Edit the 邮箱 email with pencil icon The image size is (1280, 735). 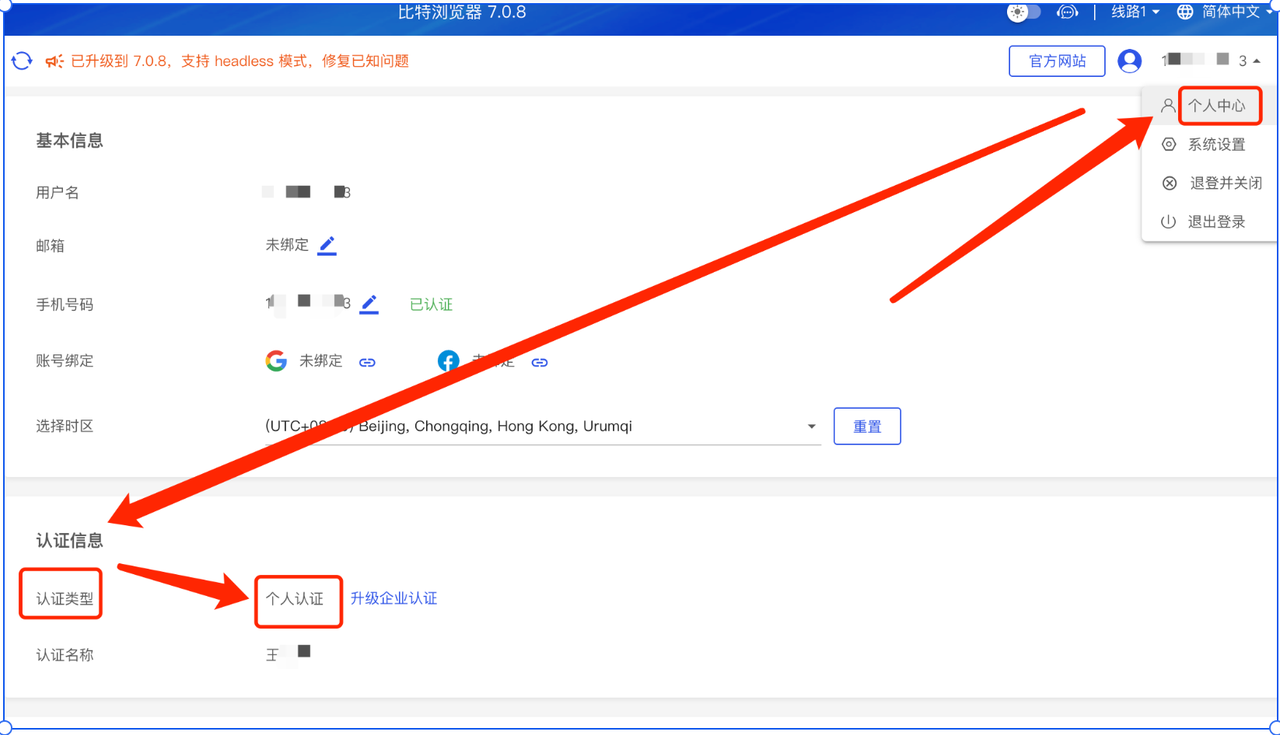pyautogui.click(x=327, y=245)
